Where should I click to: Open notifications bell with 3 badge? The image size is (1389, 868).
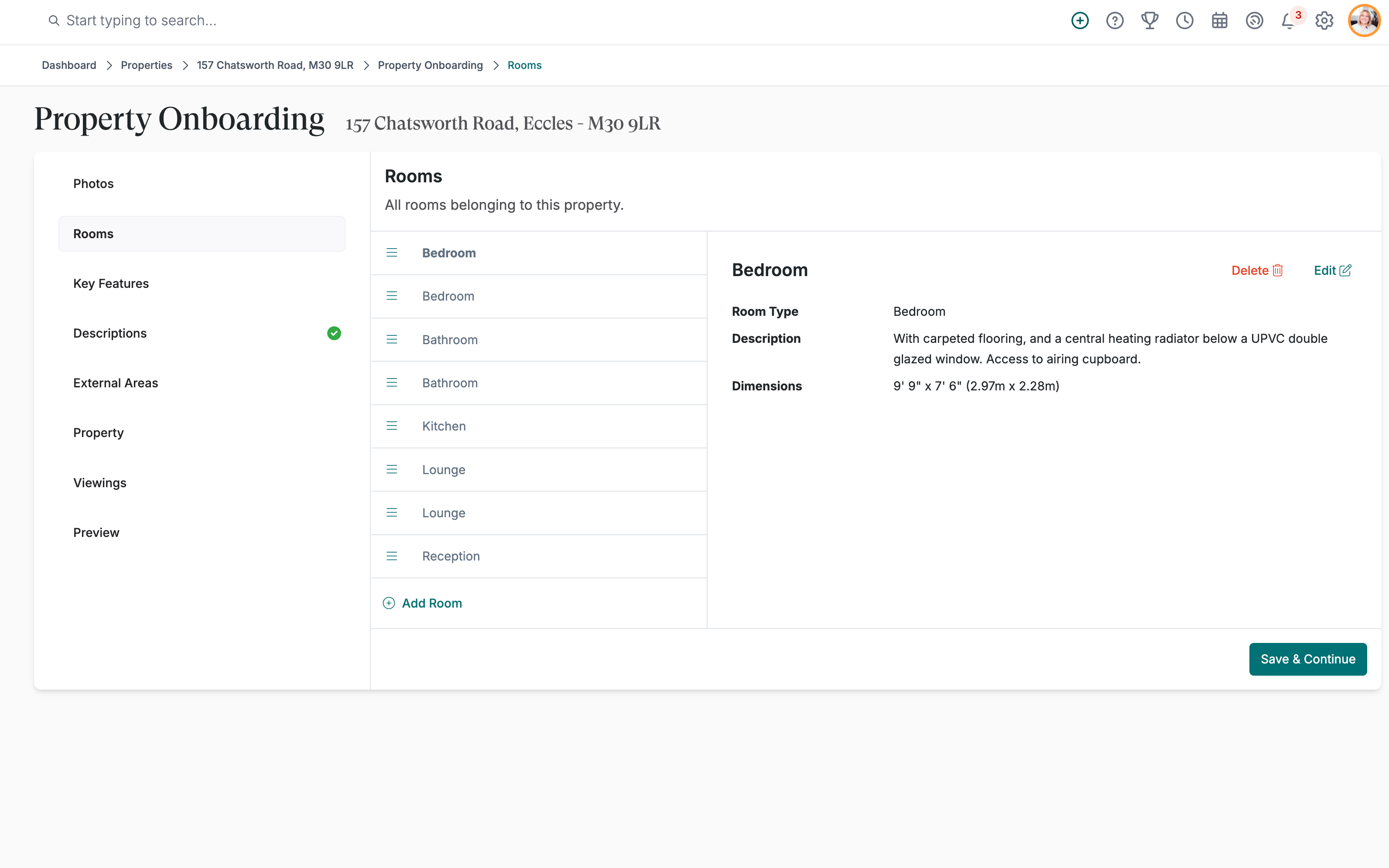1289,21
